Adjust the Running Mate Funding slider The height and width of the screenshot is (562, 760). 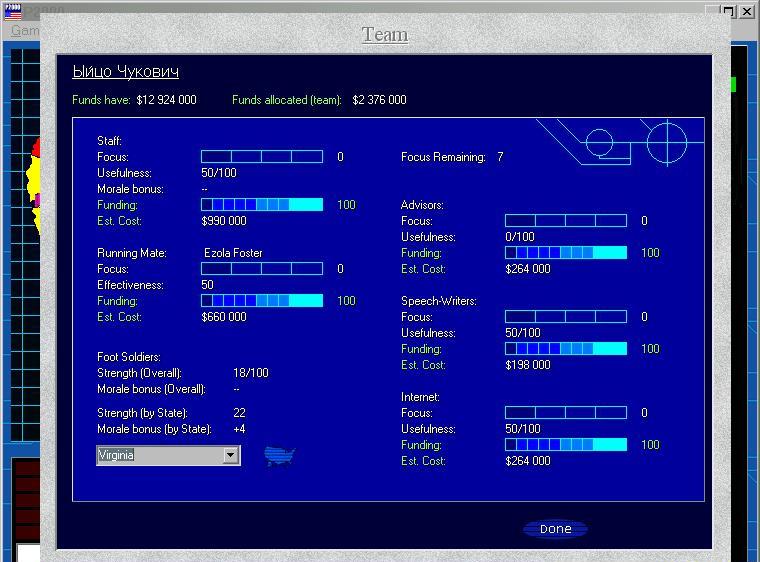[262, 301]
